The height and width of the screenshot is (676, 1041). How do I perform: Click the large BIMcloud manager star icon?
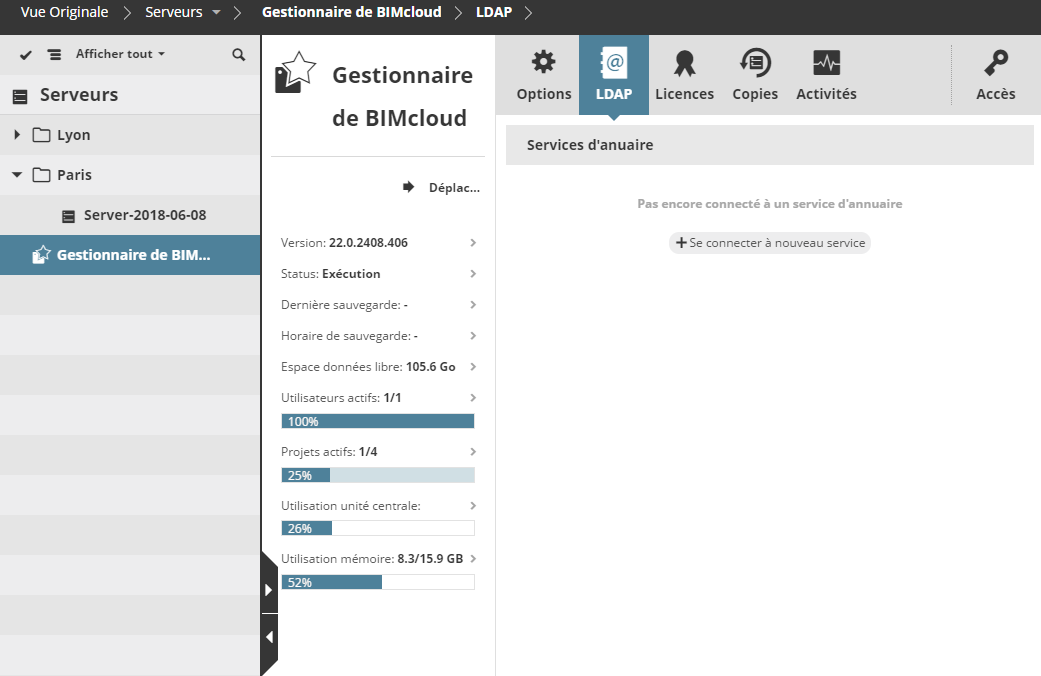pos(295,72)
